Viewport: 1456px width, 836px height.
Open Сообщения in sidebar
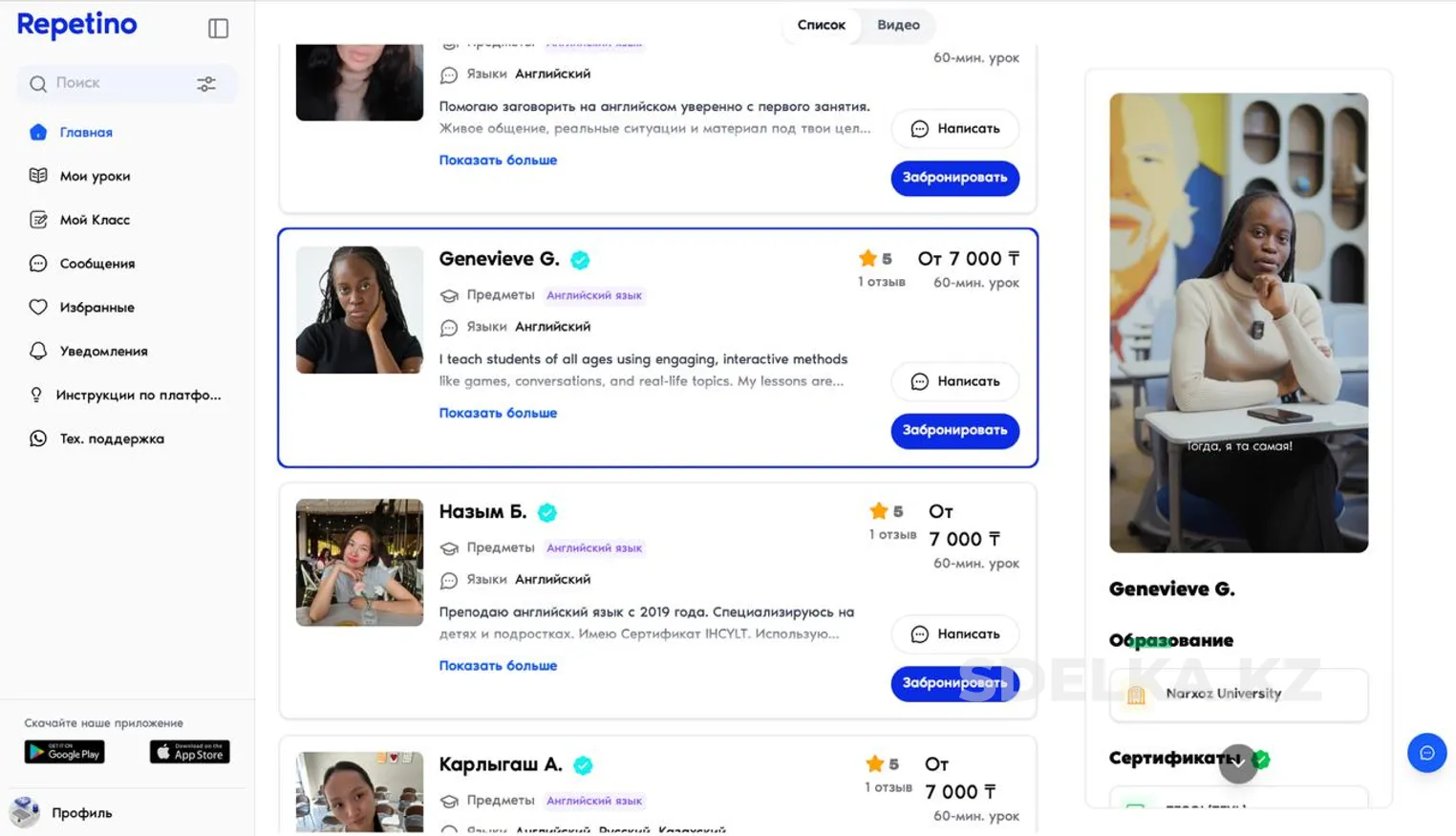click(96, 263)
